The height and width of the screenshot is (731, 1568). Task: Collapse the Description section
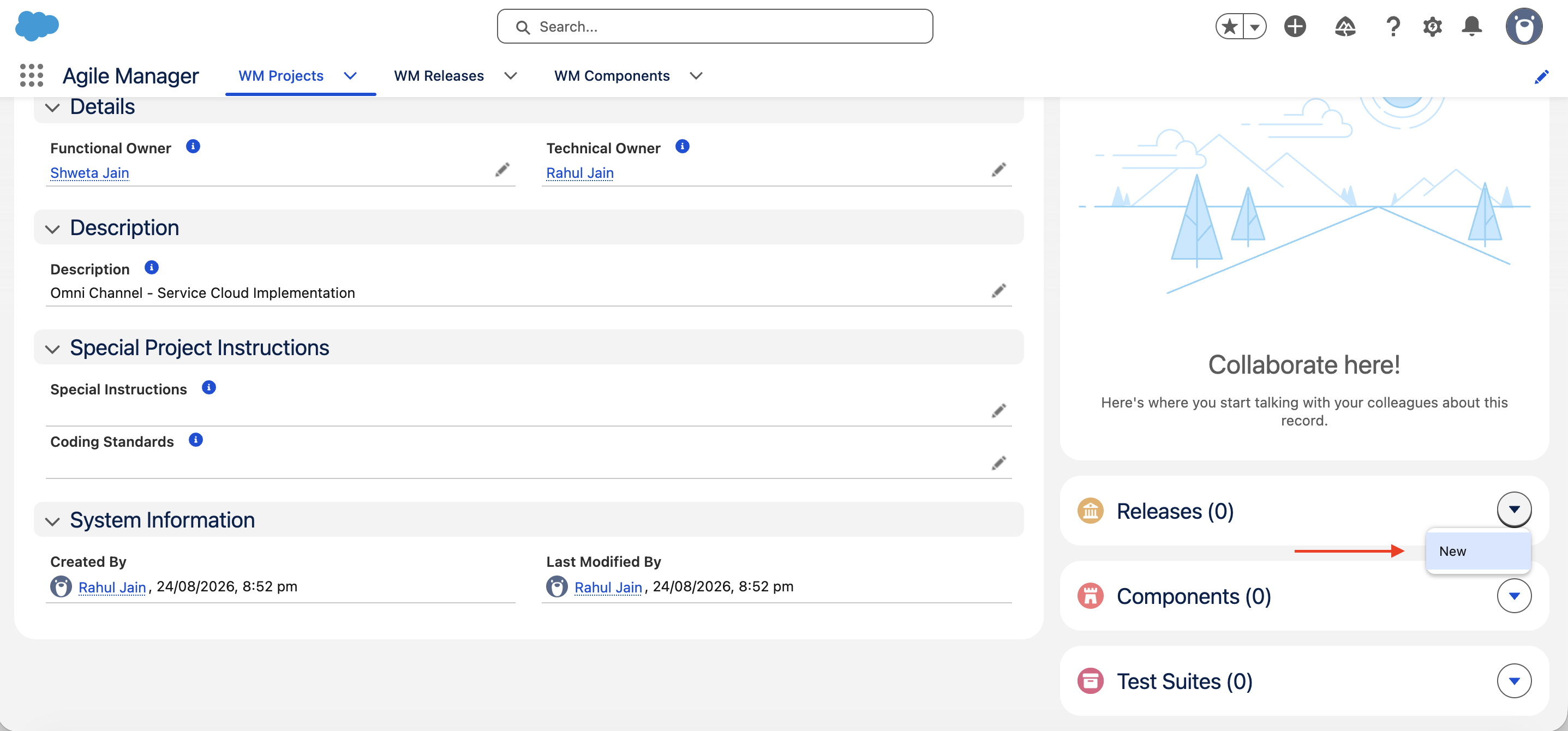click(52, 229)
